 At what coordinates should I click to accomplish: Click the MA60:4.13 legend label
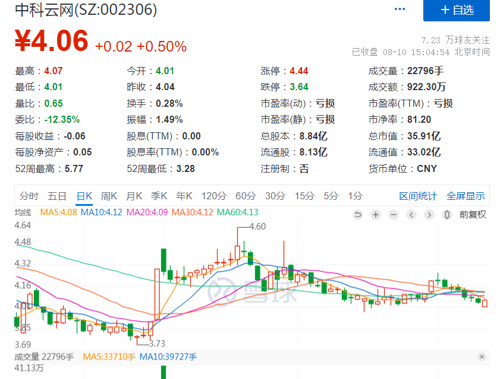tap(237, 212)
